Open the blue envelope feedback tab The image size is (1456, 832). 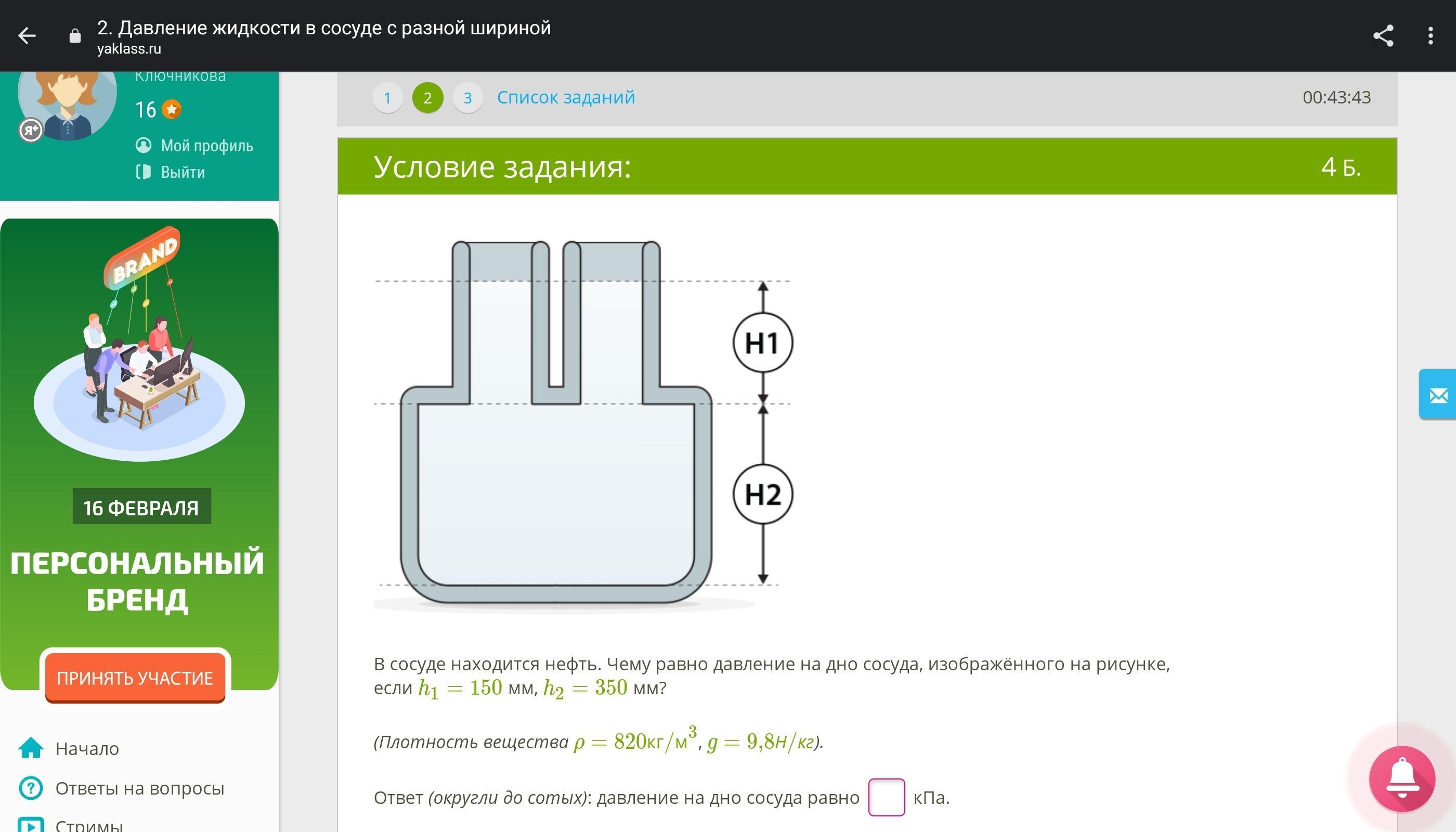pyautogui.click(x=1437, y=395)
